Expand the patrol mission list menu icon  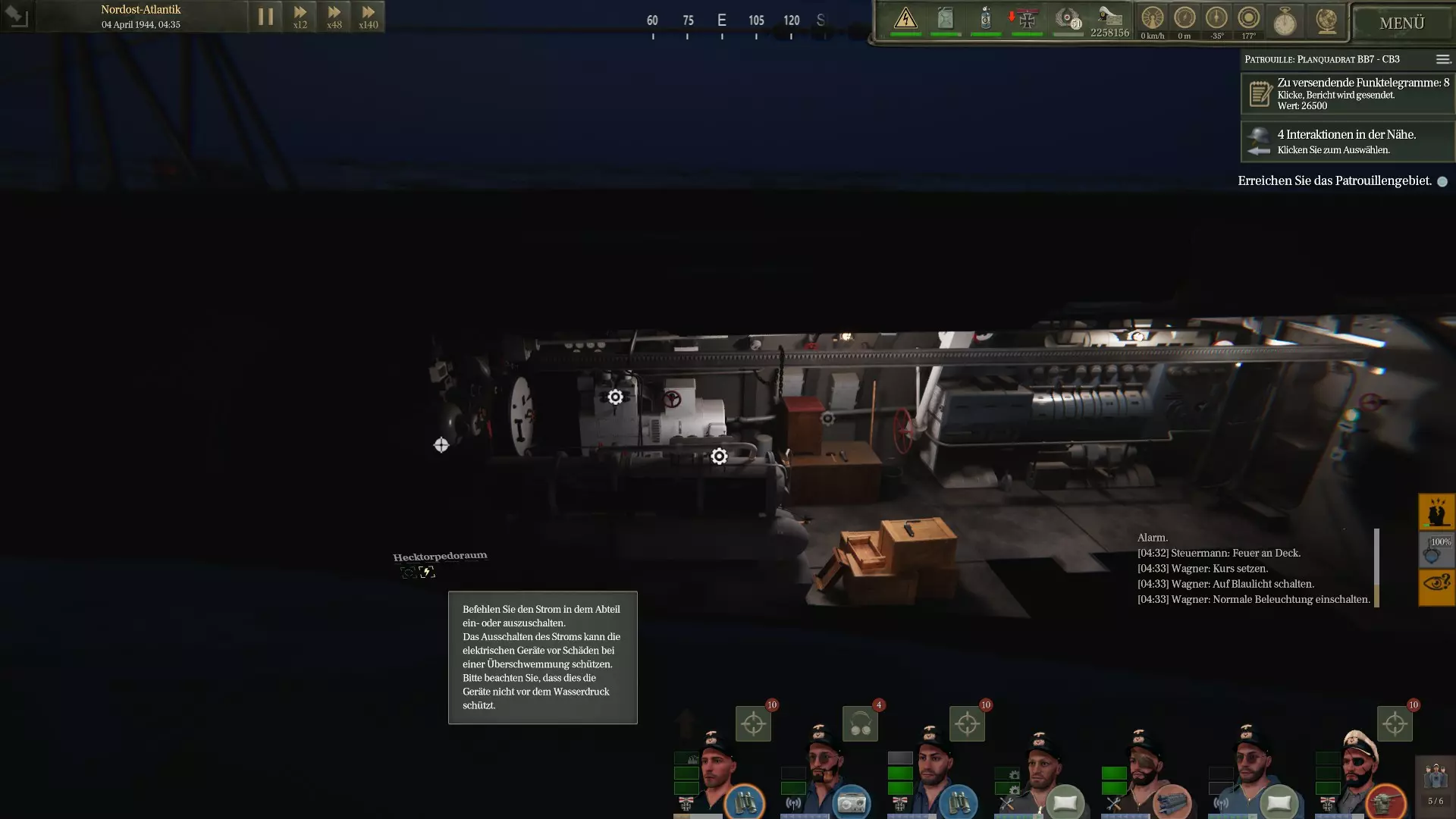1442,59
